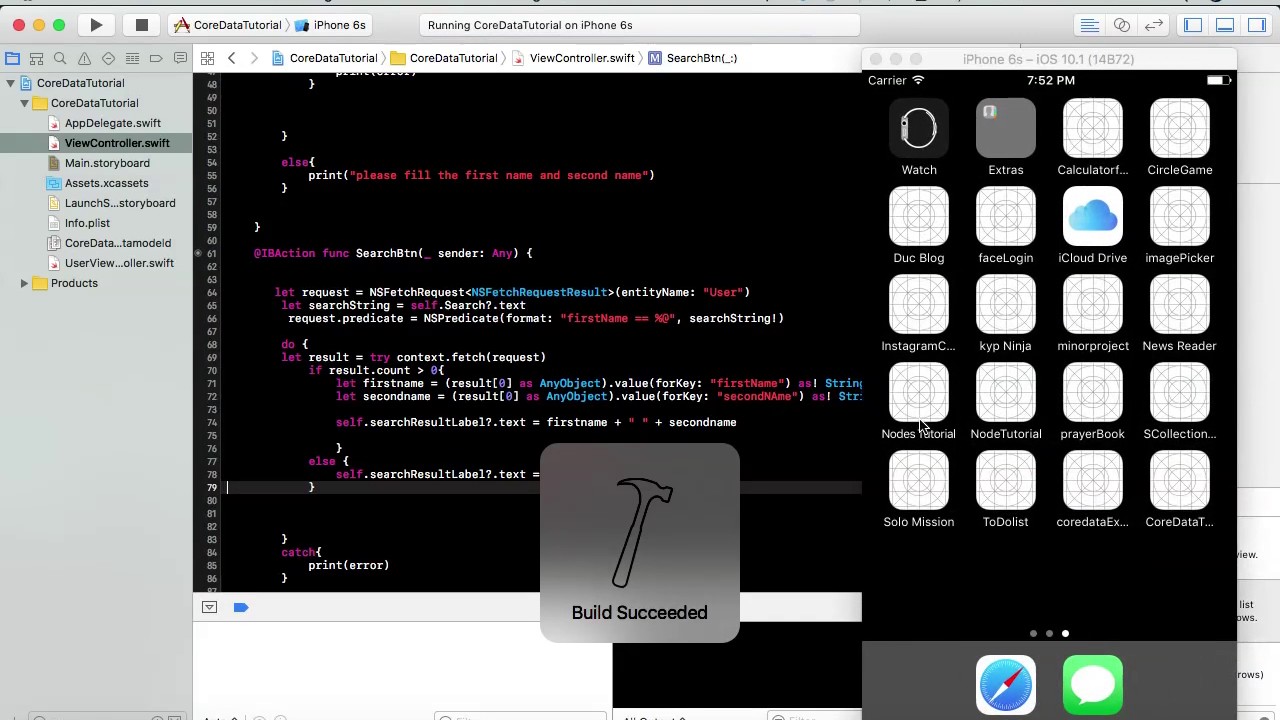Open the ViewController.swift breadcrumb menu
The height and width of the screenshot is (720, 1280).
[573, 58]
